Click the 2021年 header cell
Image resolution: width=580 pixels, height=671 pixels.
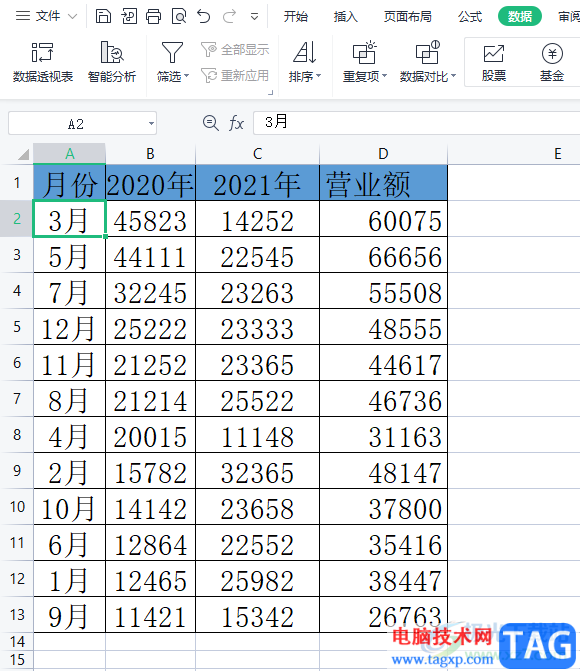(x=257, y=183)
